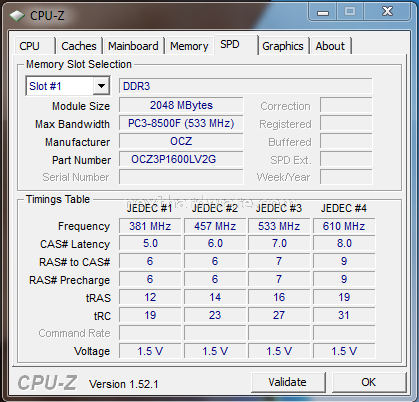
Task: Click the Validate button
Action: 288,382
